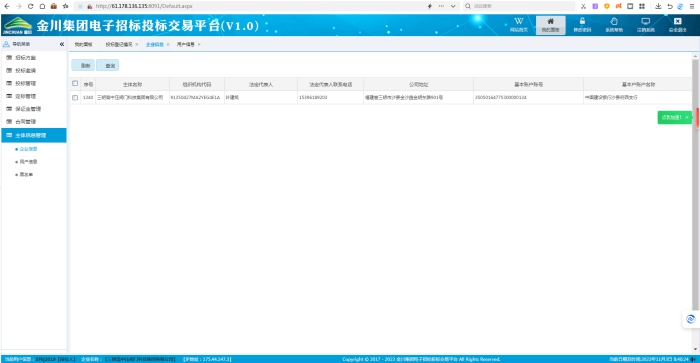
Task: Click the 基本账户账号 column header
Action: point(528,84)
